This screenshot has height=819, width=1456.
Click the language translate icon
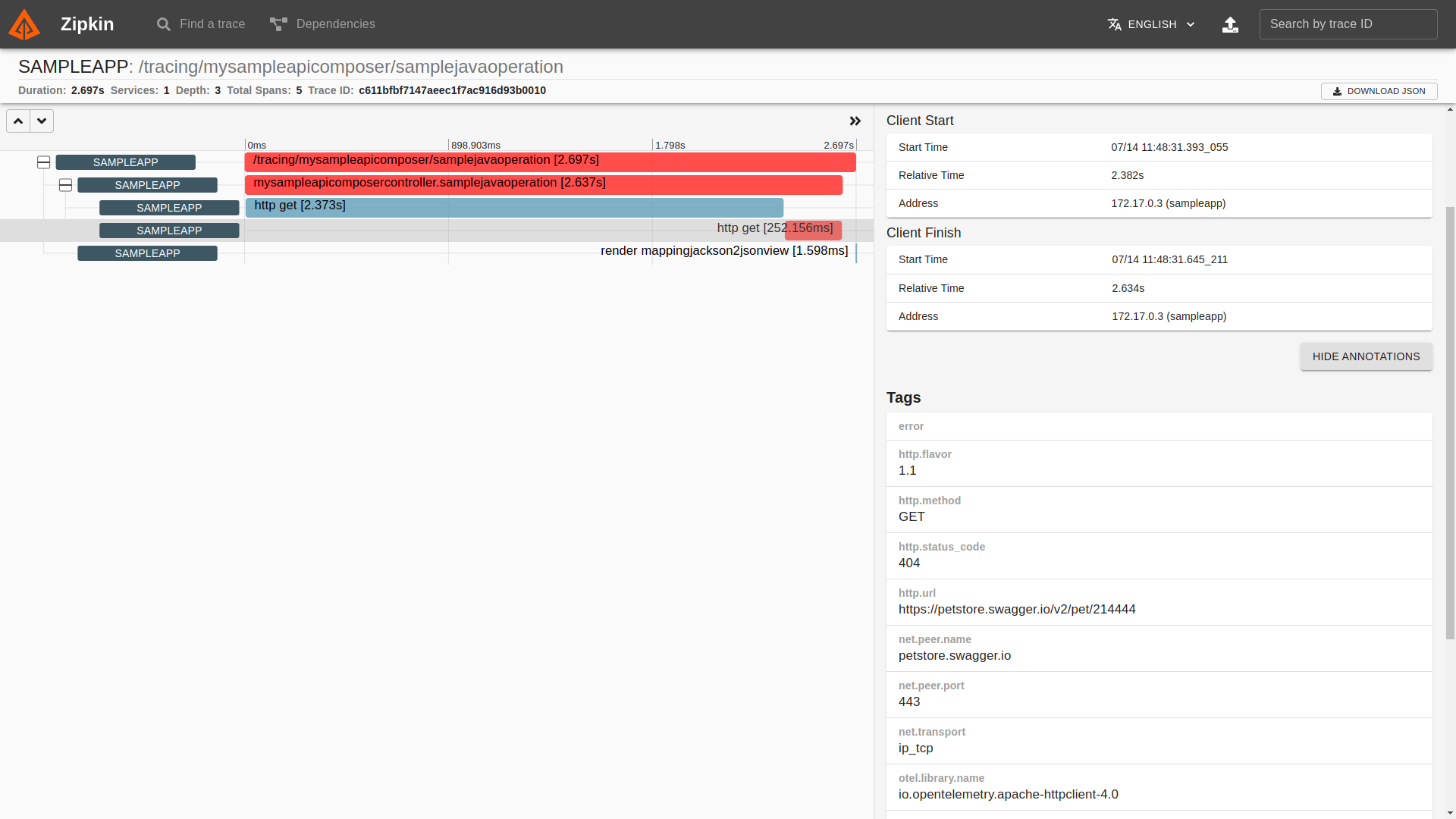pyautogui.click(x=1114, y=24)
